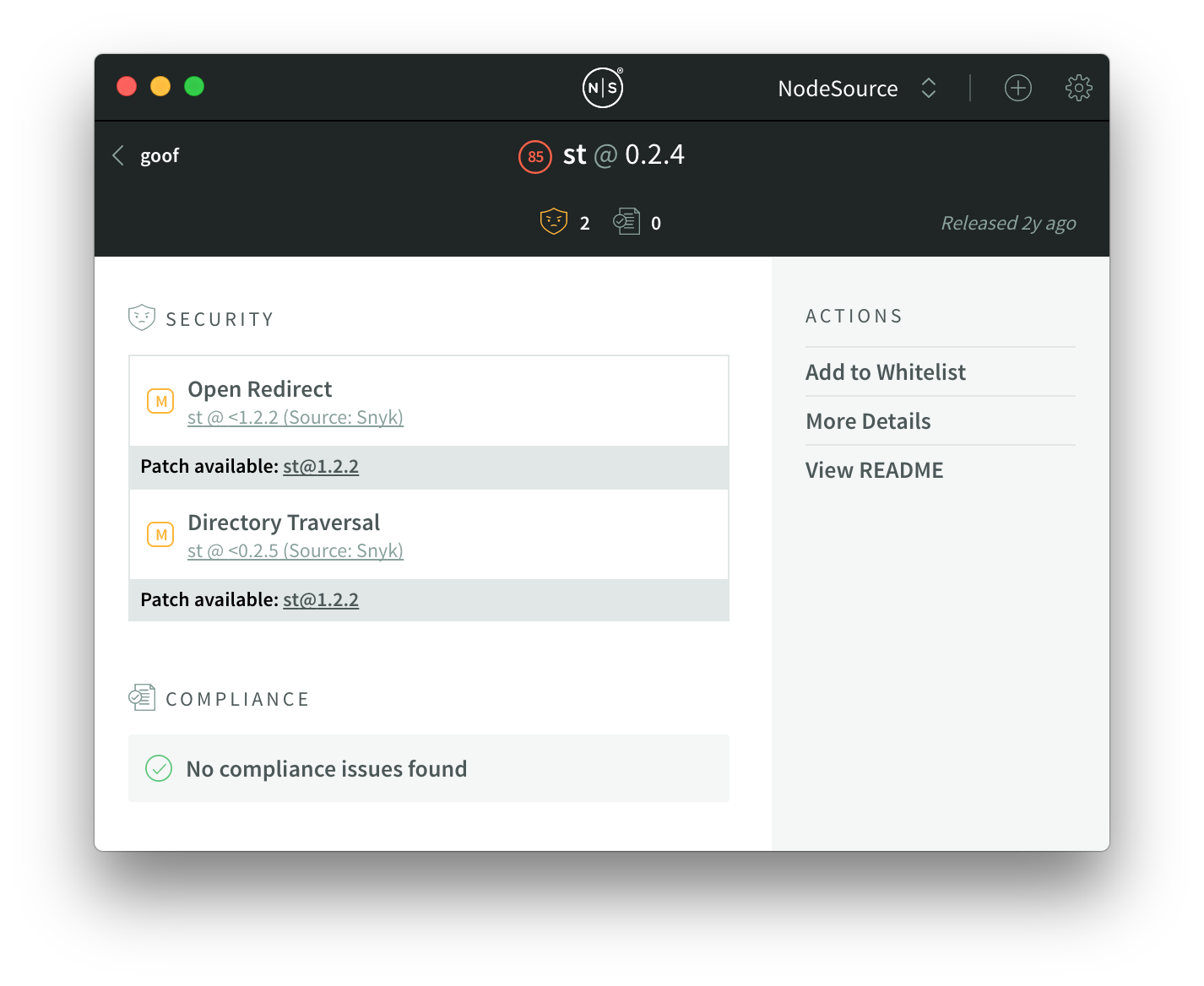This screenshot has width=1204, height=986.
Task: Open the Open Redirect vulnerability title
Action: (x=260, y=389)
